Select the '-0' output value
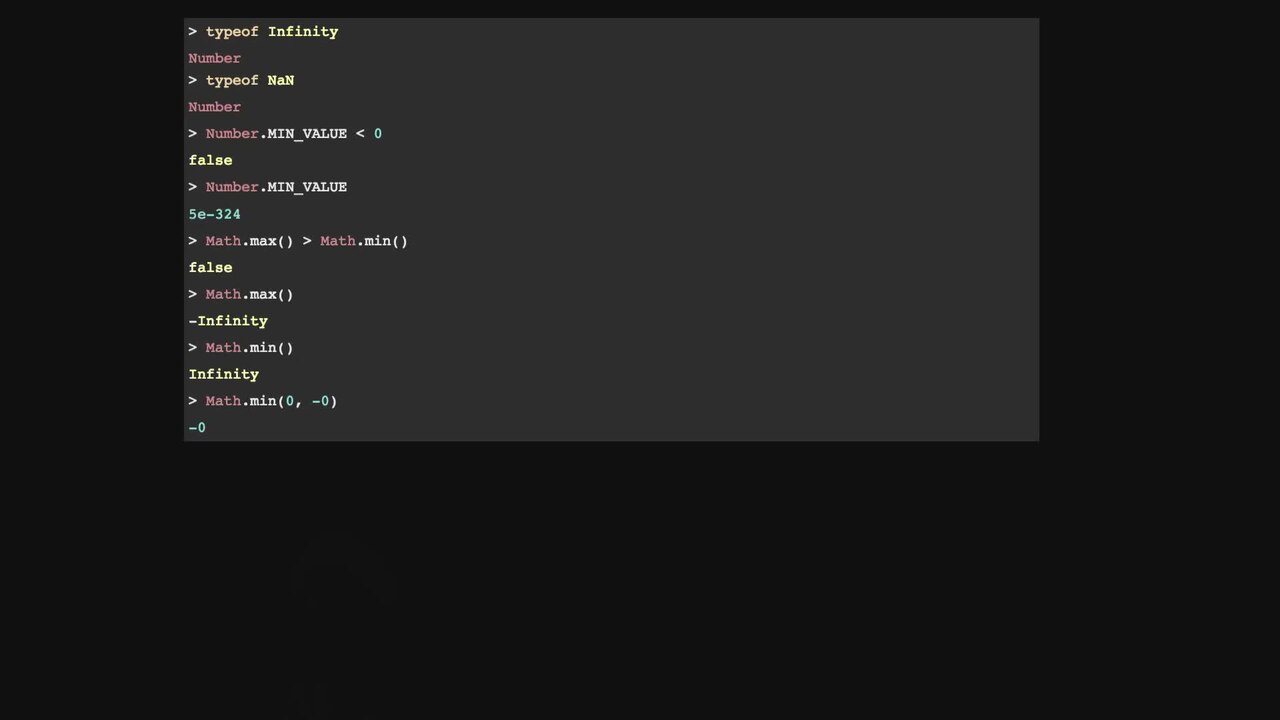Viewport: 1280px width, 720px height. coord(197,428)
